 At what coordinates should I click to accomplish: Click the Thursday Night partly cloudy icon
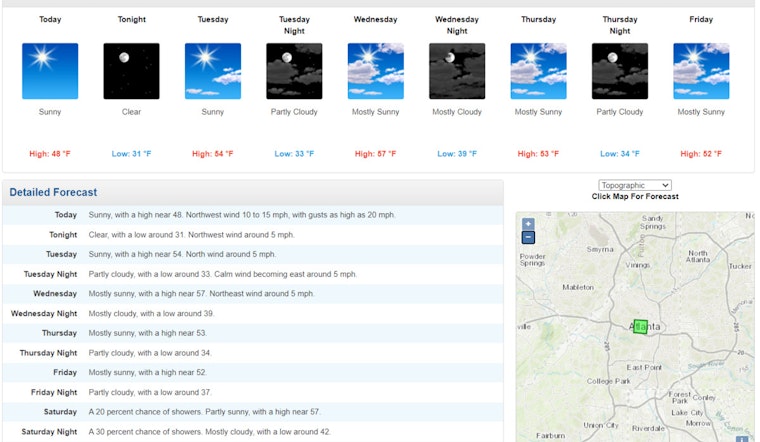tap(620, 71)
